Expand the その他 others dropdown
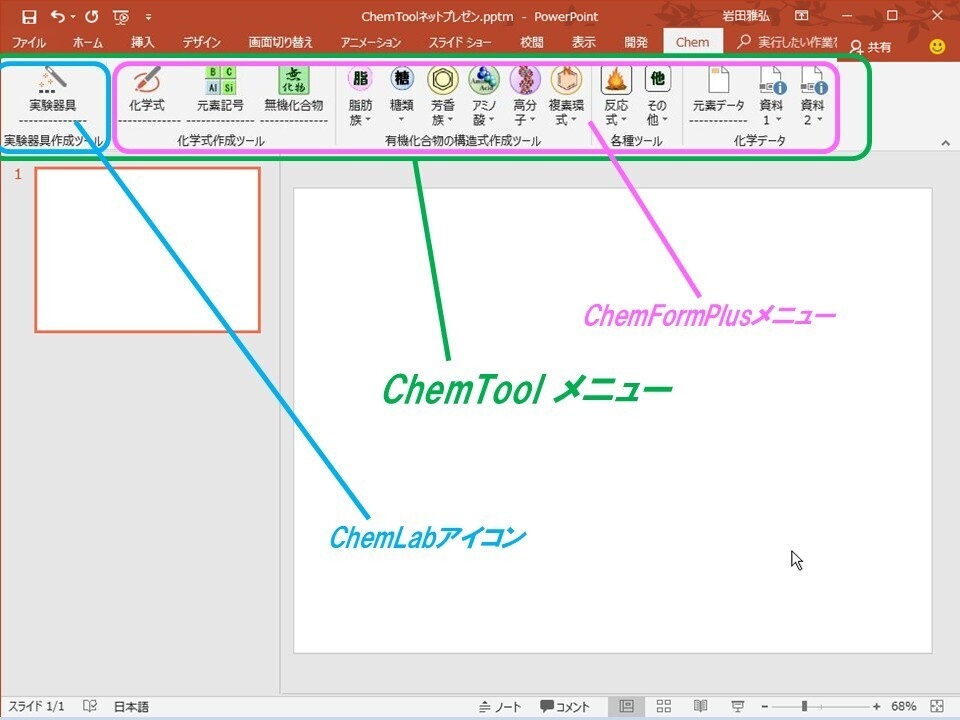This screenshot has height=720, width=960. click(657, 96)
